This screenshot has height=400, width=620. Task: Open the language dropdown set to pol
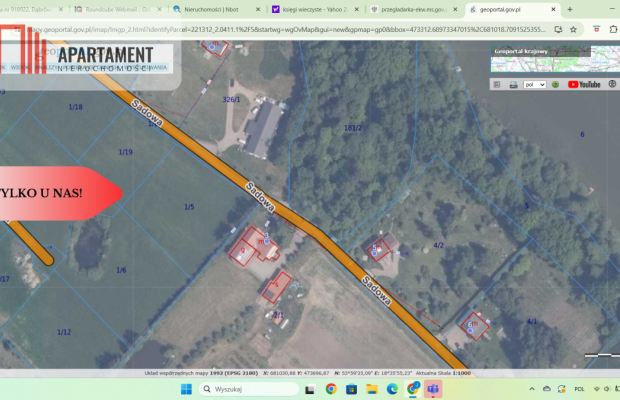click(535, 85)
